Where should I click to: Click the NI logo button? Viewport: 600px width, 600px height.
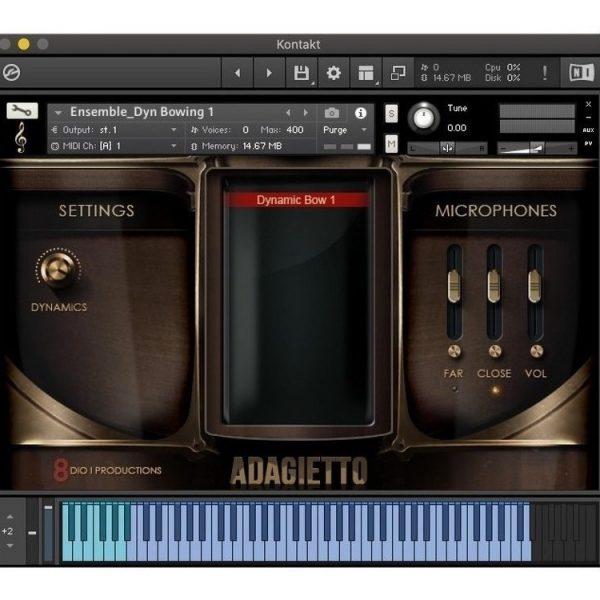[x=581, y=73]
